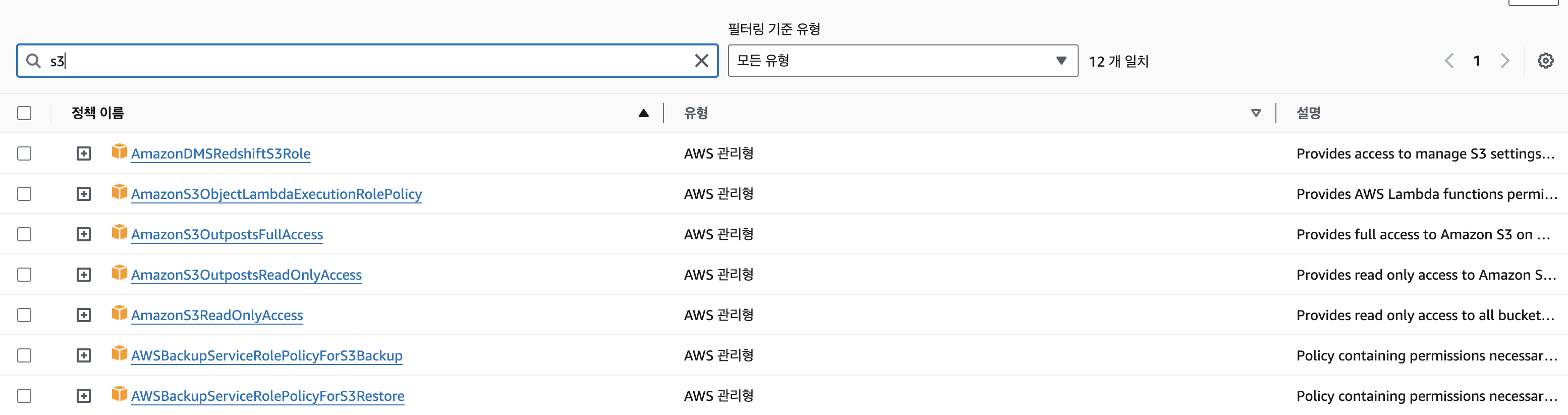Click AWS 관리형 type in AmazonDMSRedshiftS3Role row

pos(718,153)
